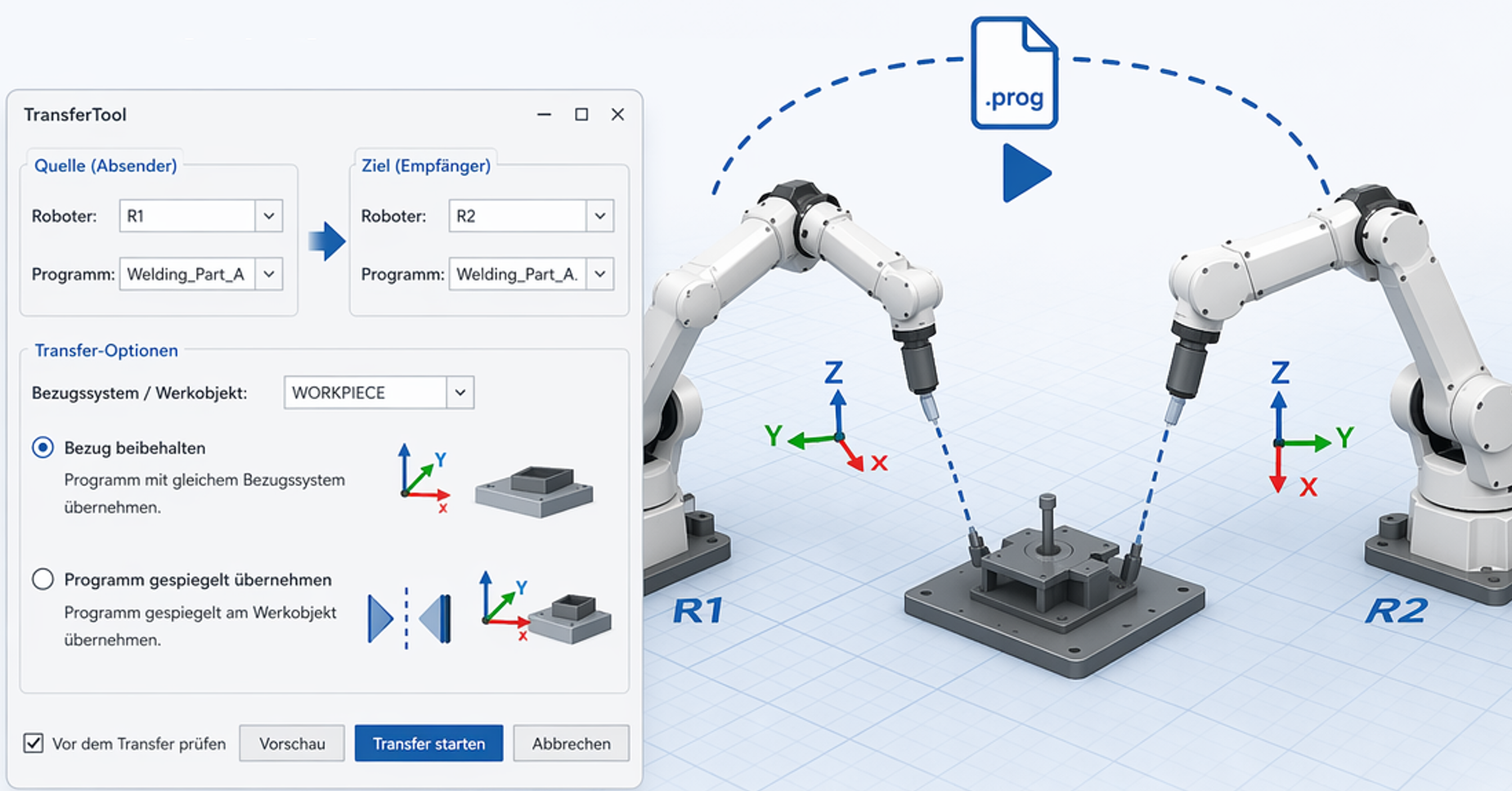
Task: Click the workpiece with axes icon for mirrored option
Action: [x=545, y=607]
